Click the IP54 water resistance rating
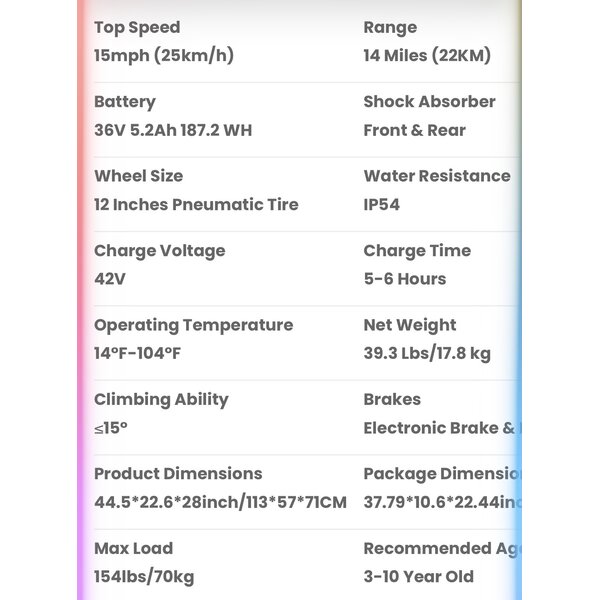 pos(386,204)
